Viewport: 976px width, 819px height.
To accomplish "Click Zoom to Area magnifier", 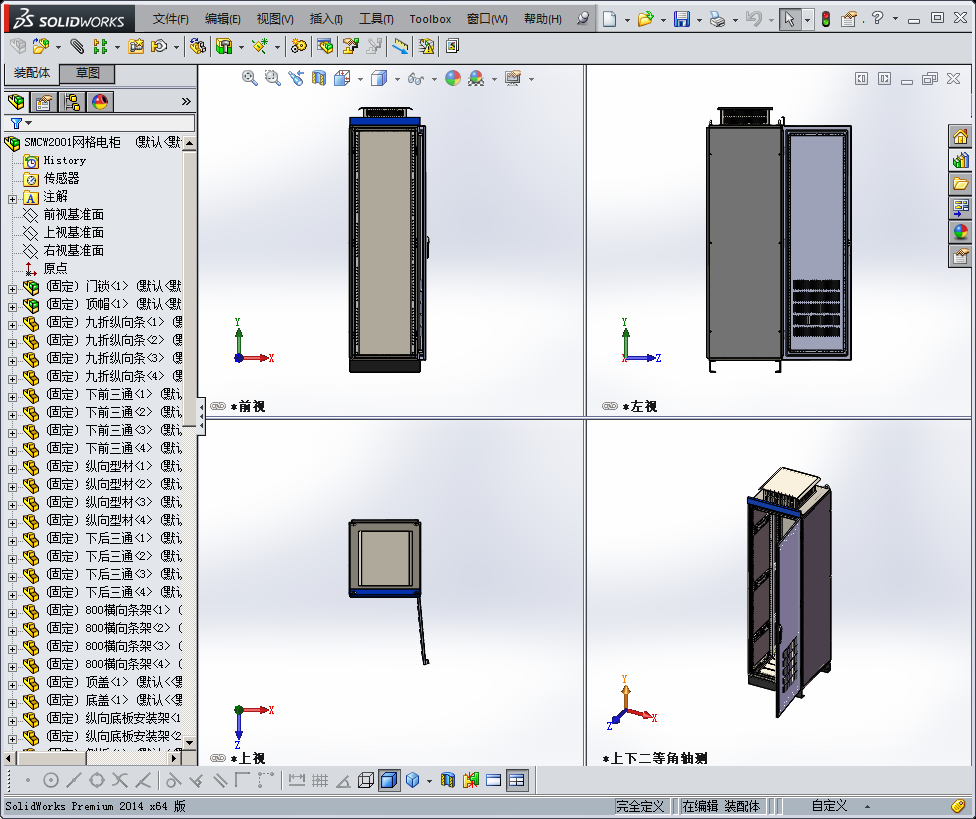I will click(273, 78).
